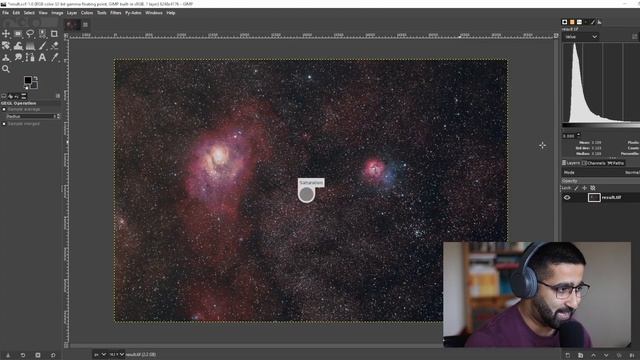Swap foreground and background colors

[36, 78]
